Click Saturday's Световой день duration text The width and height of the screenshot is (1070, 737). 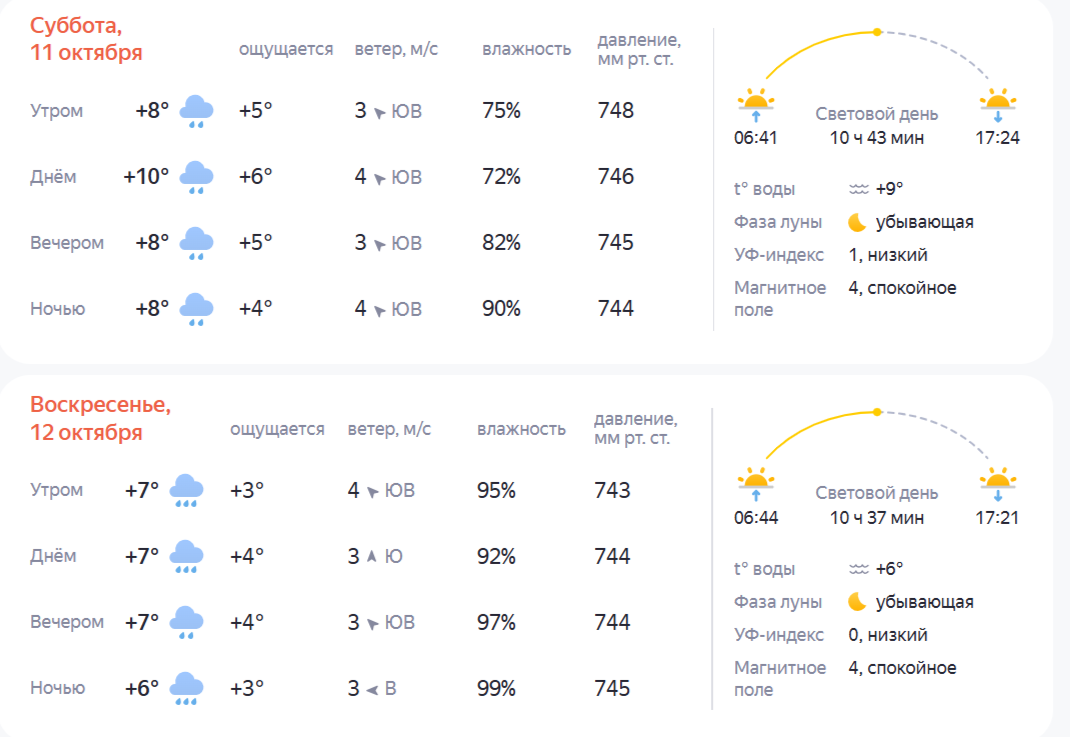pyautogui.click(x=877, y=137)
